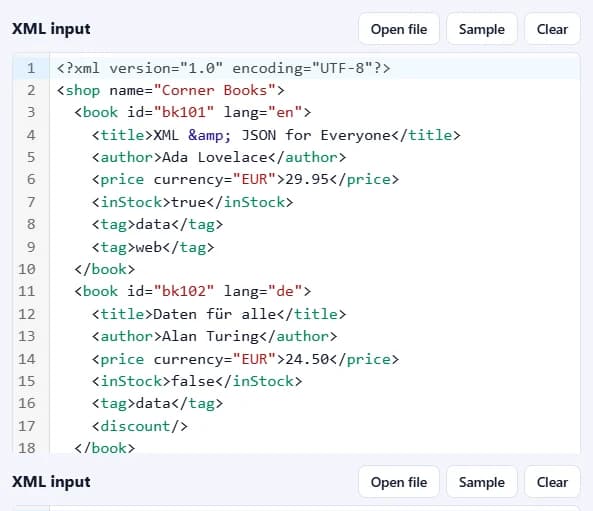Click line number 17 in the gutter
593x511 pixels.
(x=27, y=426)
